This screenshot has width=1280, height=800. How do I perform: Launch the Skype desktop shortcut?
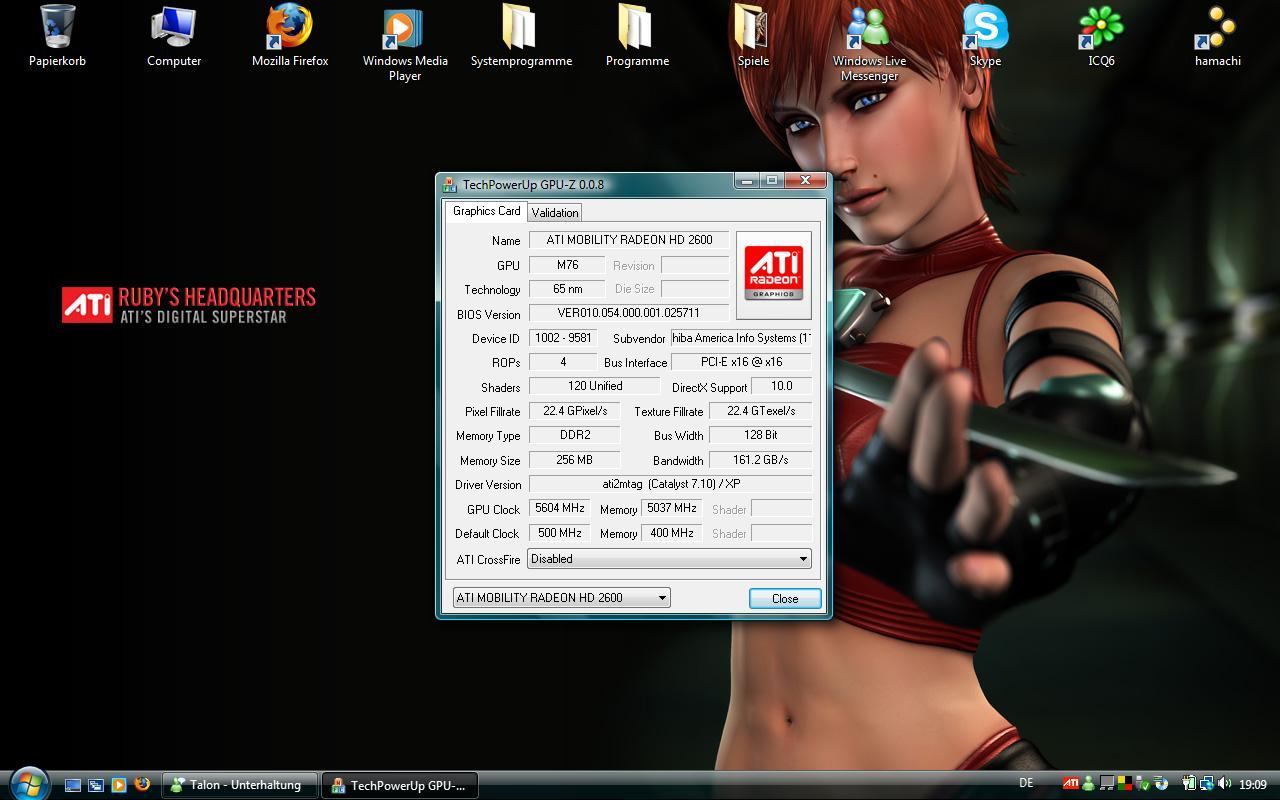tap(985, 37)
